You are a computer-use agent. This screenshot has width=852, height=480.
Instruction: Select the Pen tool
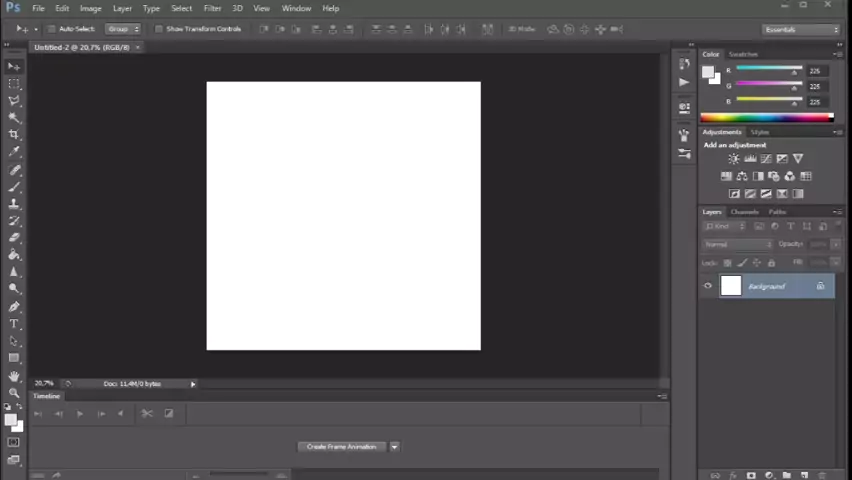pos(14,307)
